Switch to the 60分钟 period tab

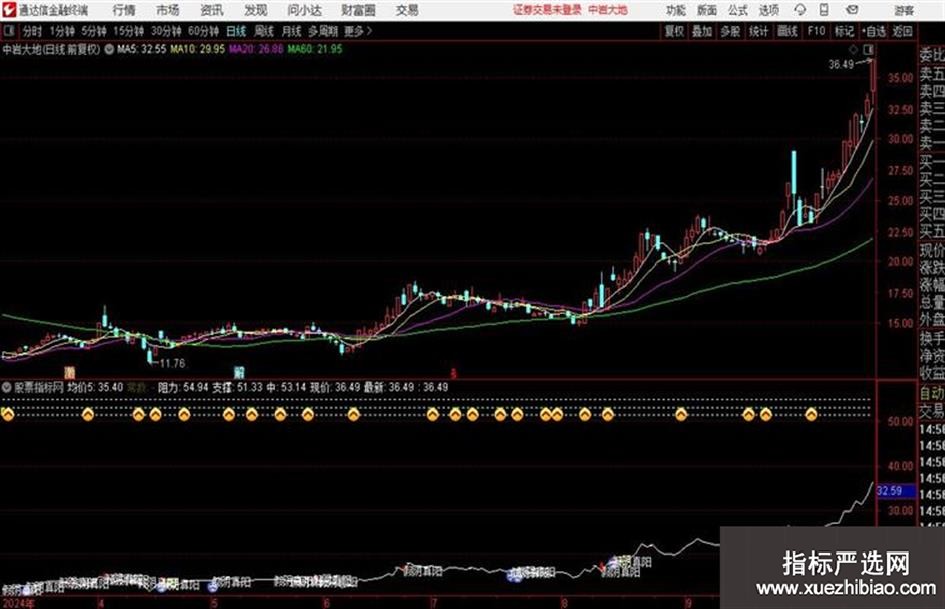coord(203,31)
